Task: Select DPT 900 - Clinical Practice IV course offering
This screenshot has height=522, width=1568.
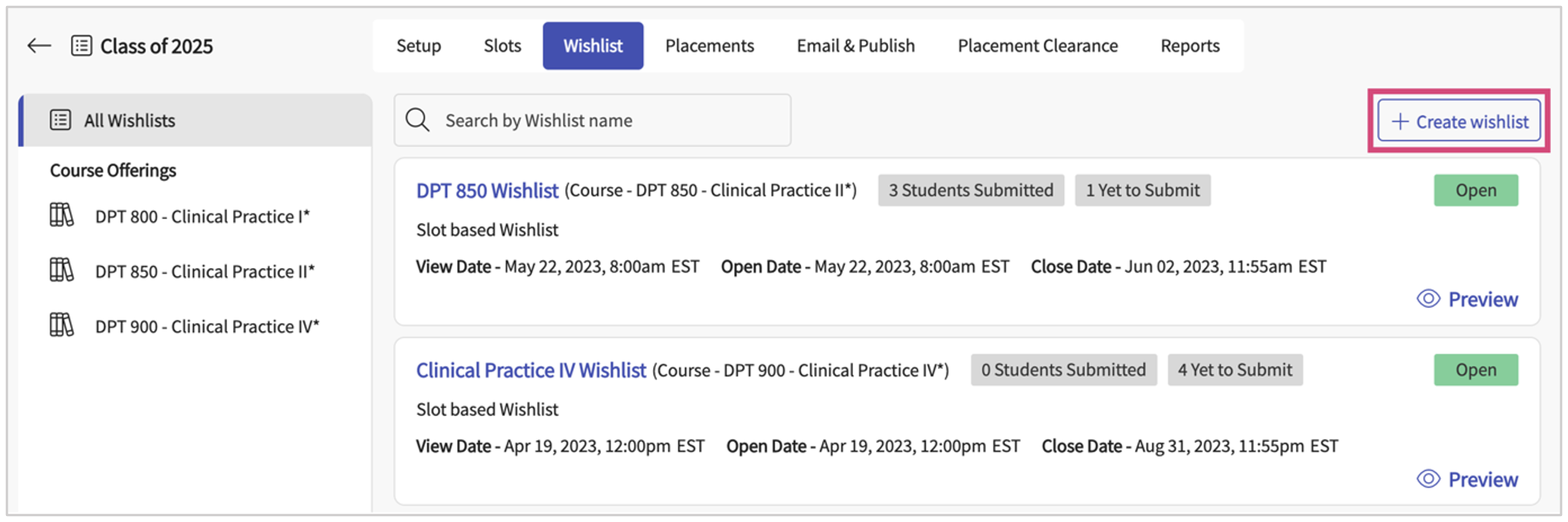Action: [x=207, y=327]
